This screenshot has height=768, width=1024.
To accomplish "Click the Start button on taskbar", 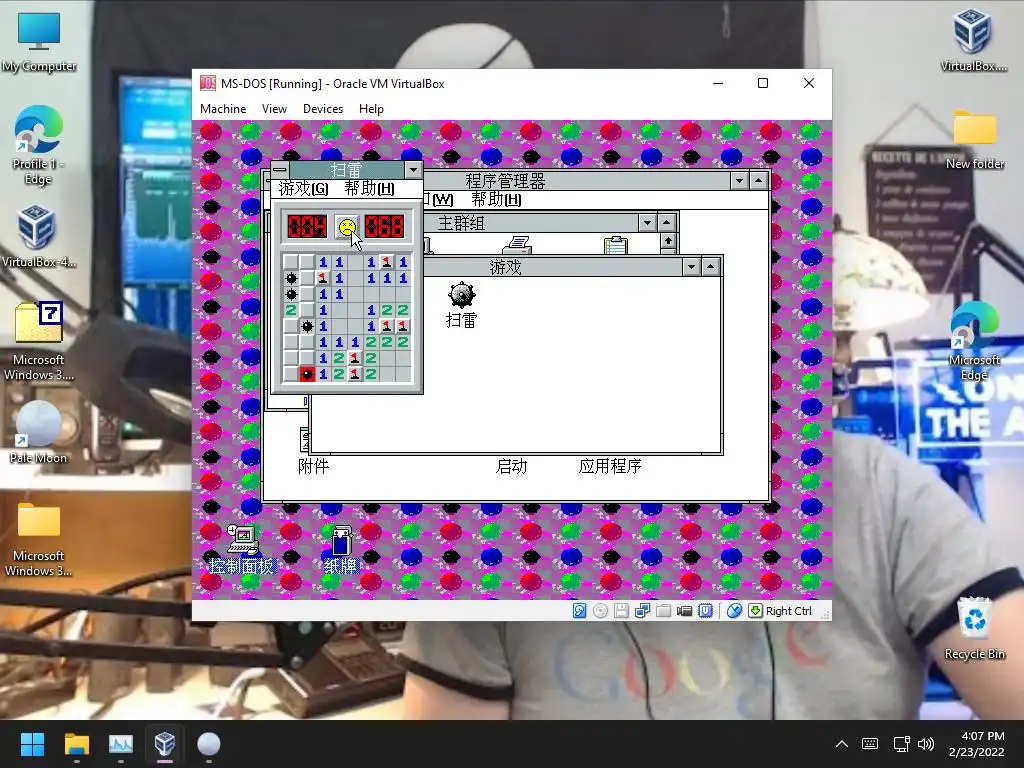I will tap(32, 744).
